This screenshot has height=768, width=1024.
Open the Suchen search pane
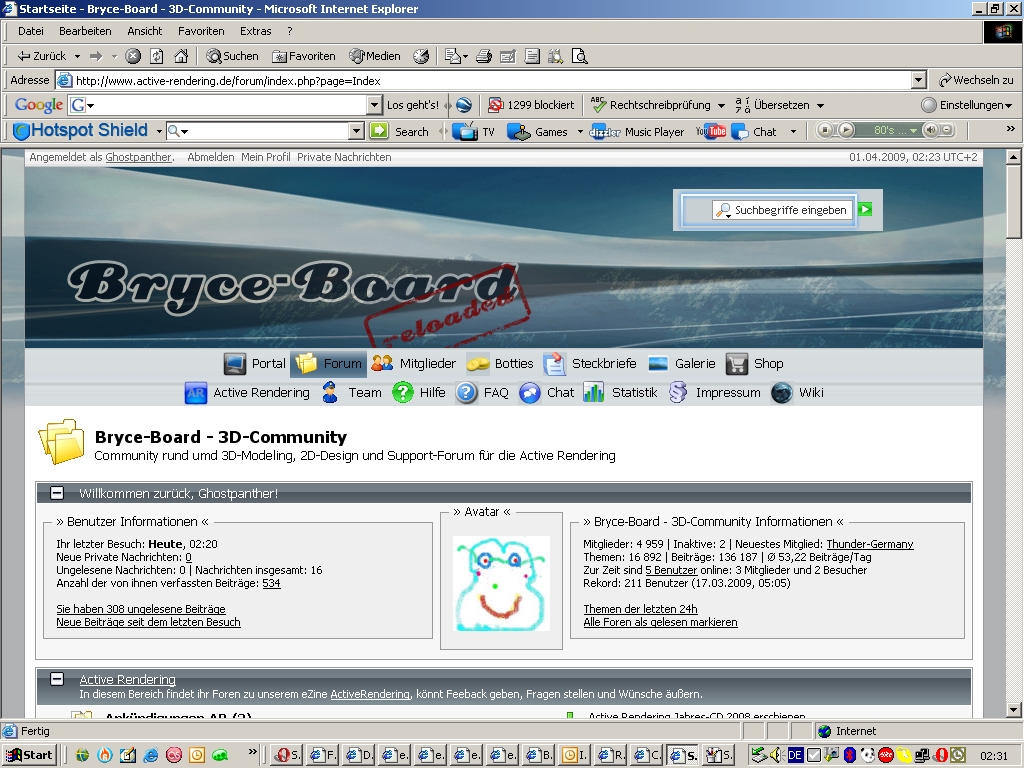(232, 56)
